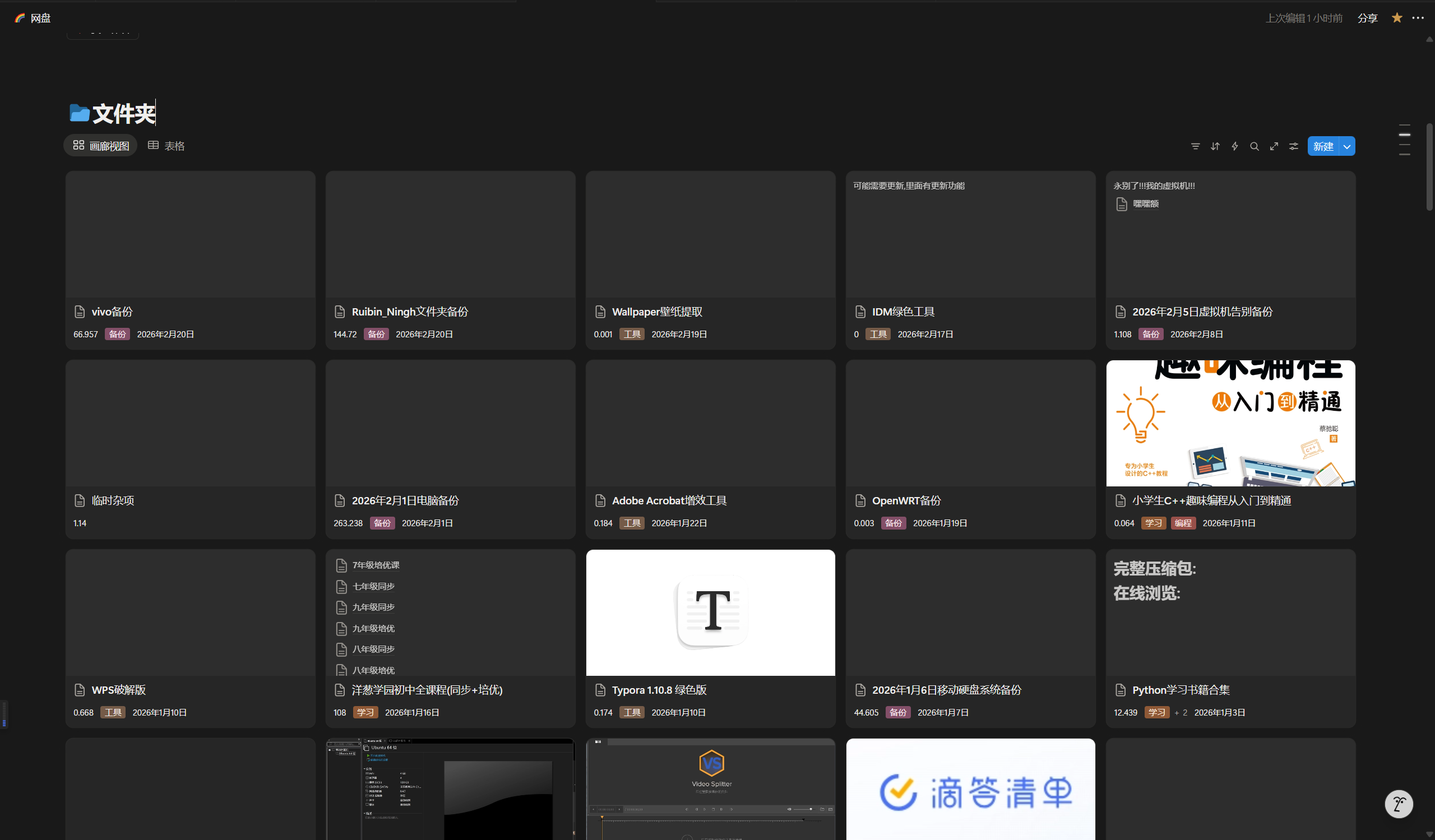The image size is (1435, 840).
Task: Click the floating AI assistant face icon
Action: [1399, 804]
